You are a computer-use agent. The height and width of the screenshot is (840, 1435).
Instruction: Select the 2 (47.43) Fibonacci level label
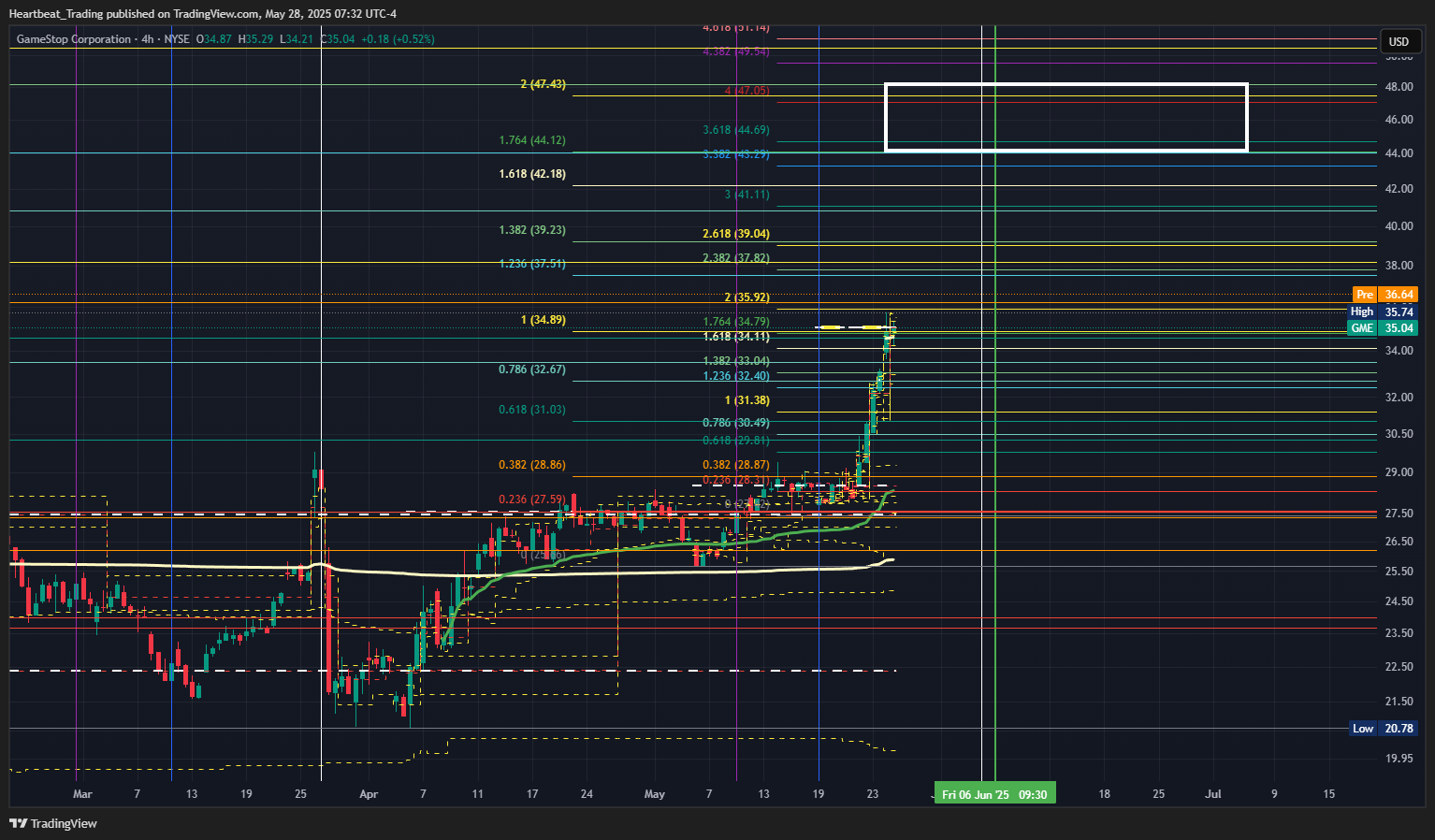(543, 84)
